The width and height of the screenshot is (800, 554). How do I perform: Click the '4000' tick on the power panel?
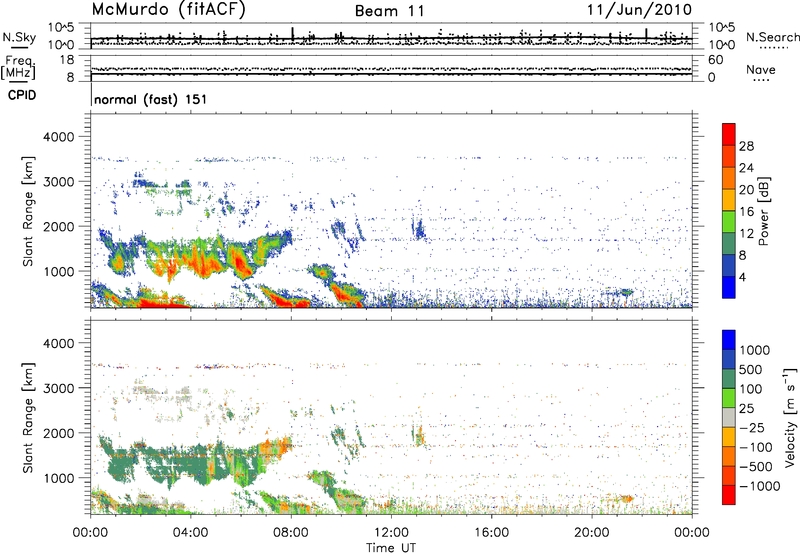coord(58,137)
